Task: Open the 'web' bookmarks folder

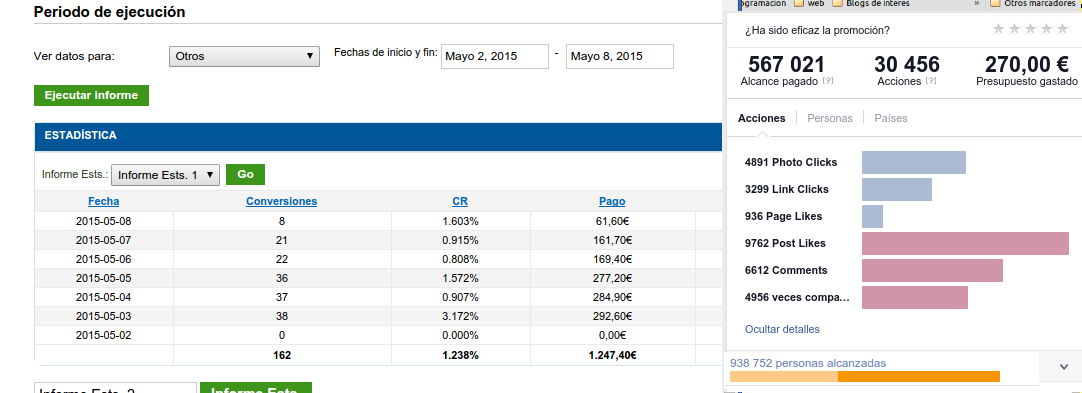Action: (x=809, y=3)
